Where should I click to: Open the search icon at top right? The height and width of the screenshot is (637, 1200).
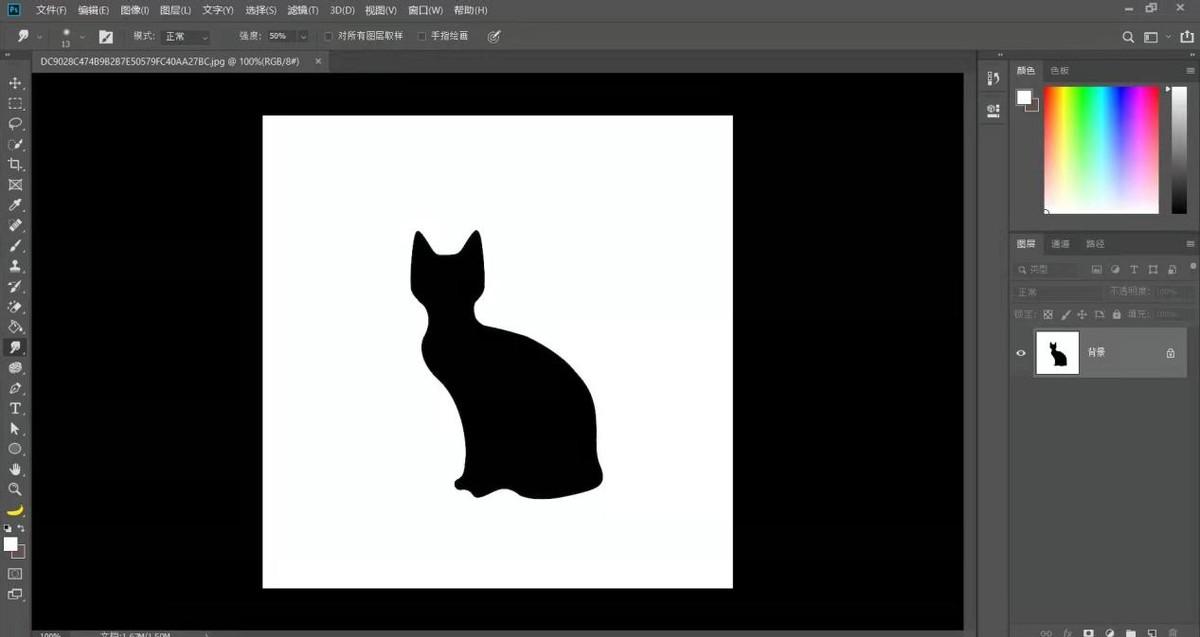coord(1128,37)
